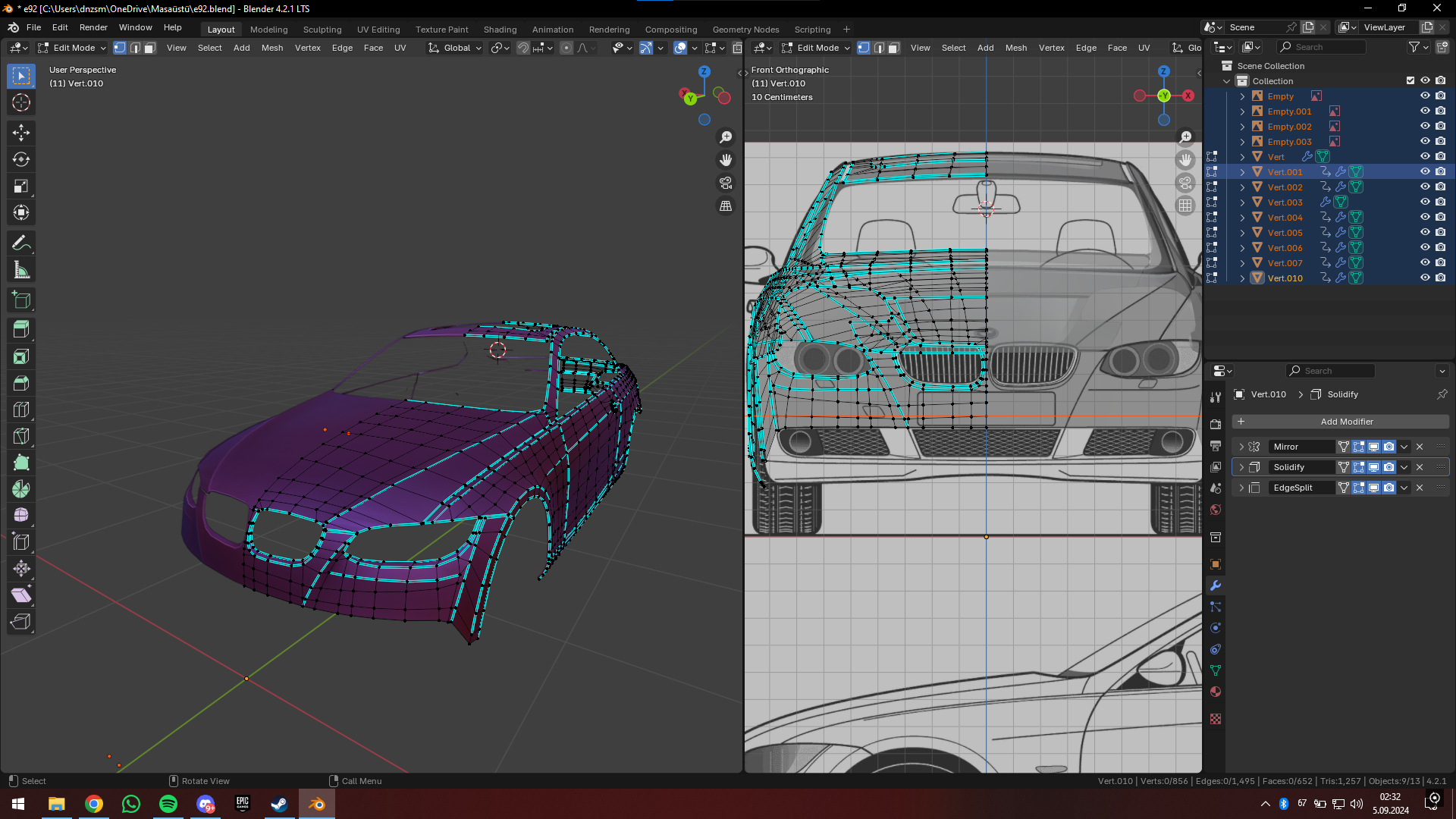
Task: Select the Move tool in toolbar
Action: click(x=20, y=133)
